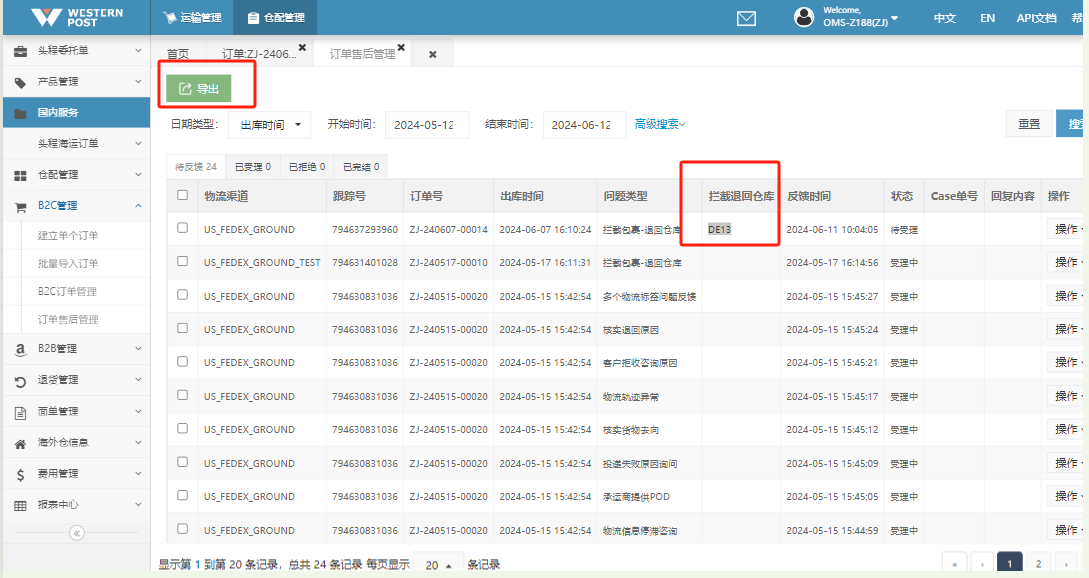Collapse the sidebar with the double-arrow icon
The height and width of the screenshot is (578, 1089).
pyautogui.click(x=76, y=533)
